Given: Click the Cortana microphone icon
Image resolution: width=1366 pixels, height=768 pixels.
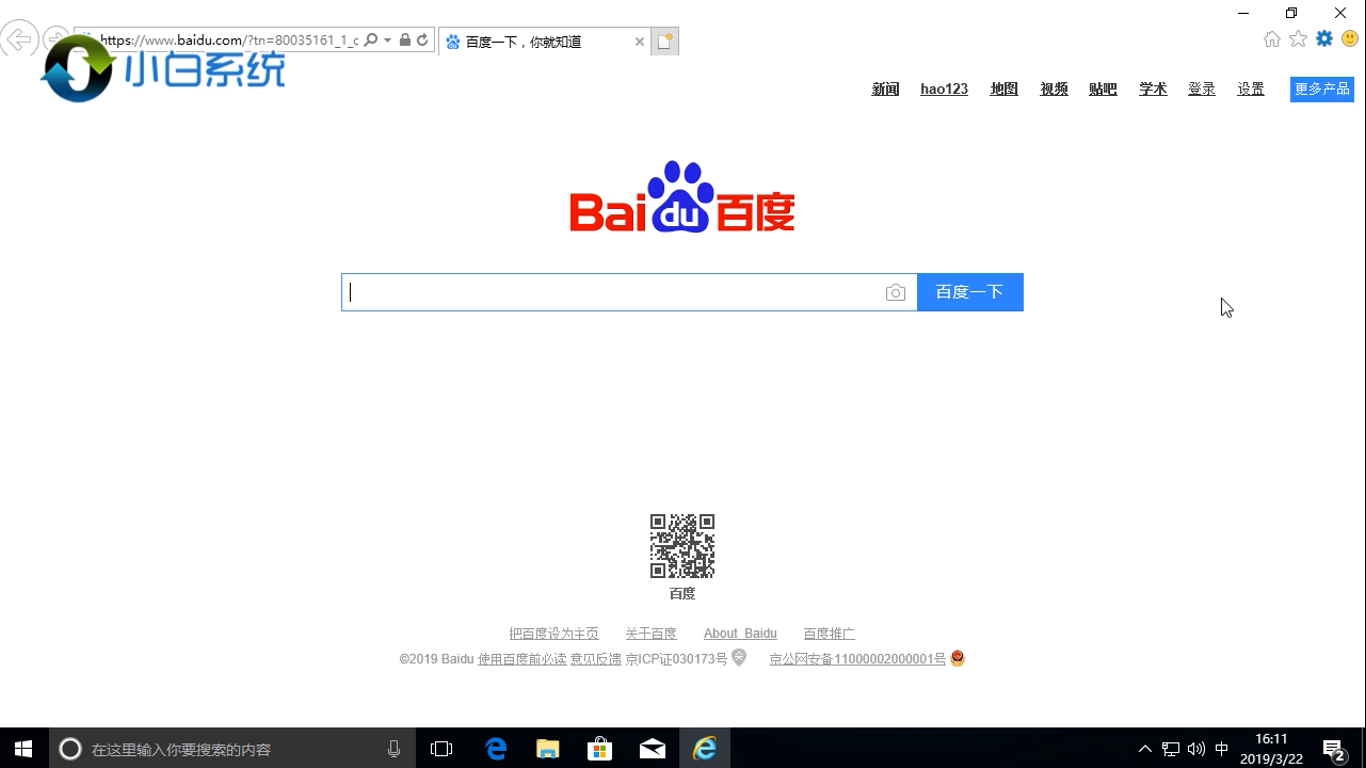Looking at the screenshot, I should (x=394, y=748).
